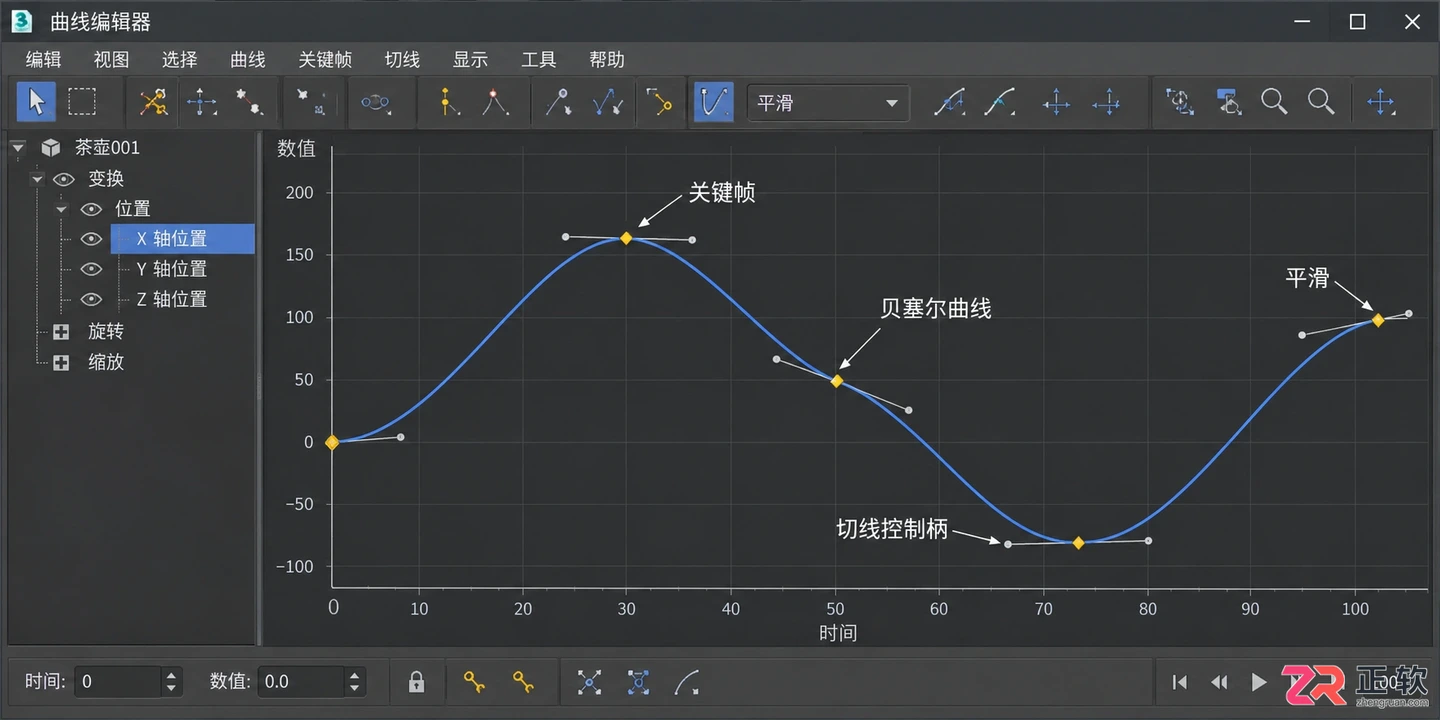Play the animation with play button

1259,682
